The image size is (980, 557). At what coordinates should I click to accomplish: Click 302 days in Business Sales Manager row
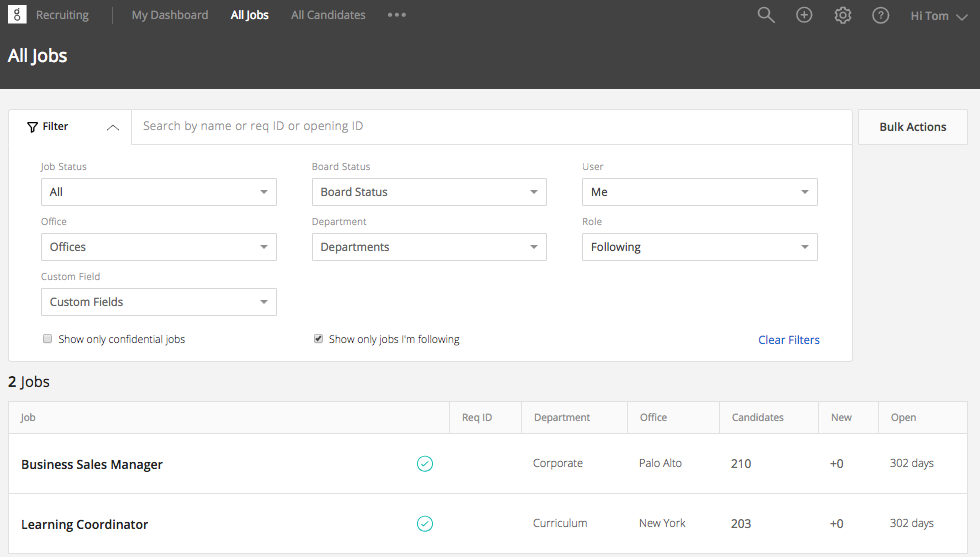tap(912, 463)
